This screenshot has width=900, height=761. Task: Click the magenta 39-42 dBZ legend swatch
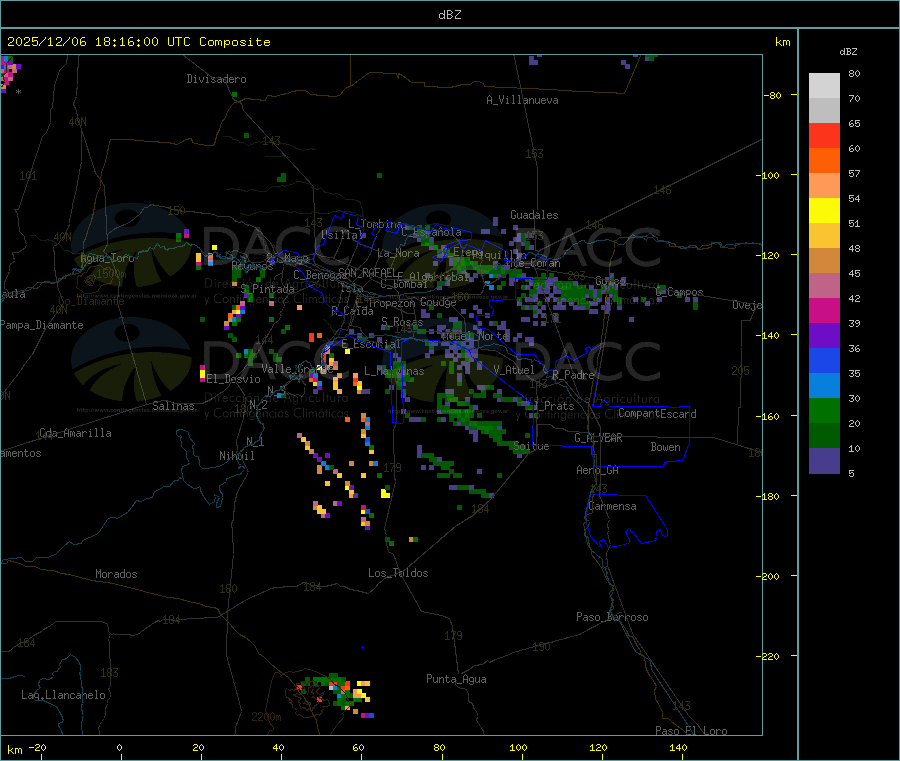pyautogui.click(x=824, y=310)
